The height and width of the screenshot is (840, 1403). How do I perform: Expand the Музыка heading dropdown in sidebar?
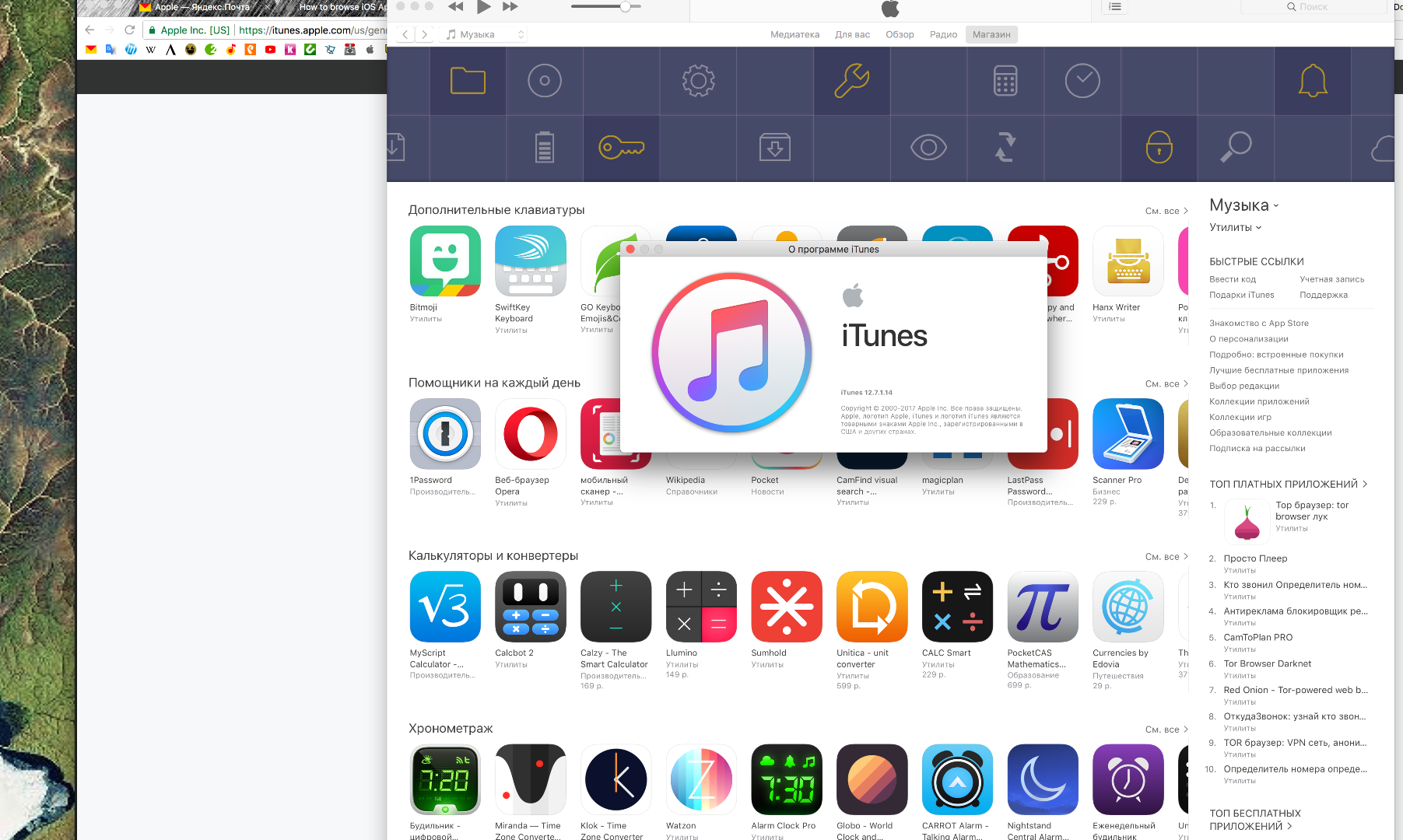tap(1244, 205)
